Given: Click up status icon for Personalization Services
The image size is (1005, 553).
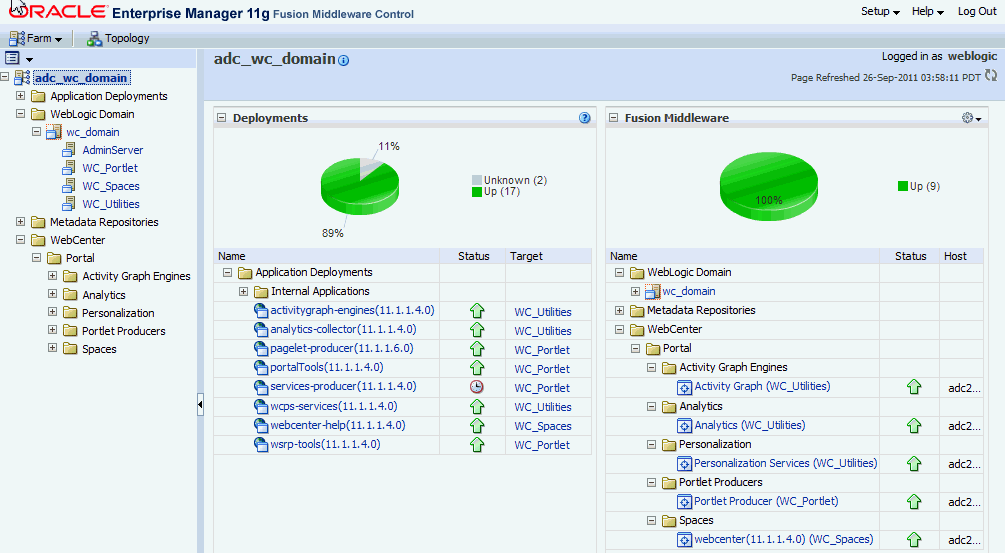Looking at the screenshot, I should point(914,464).
